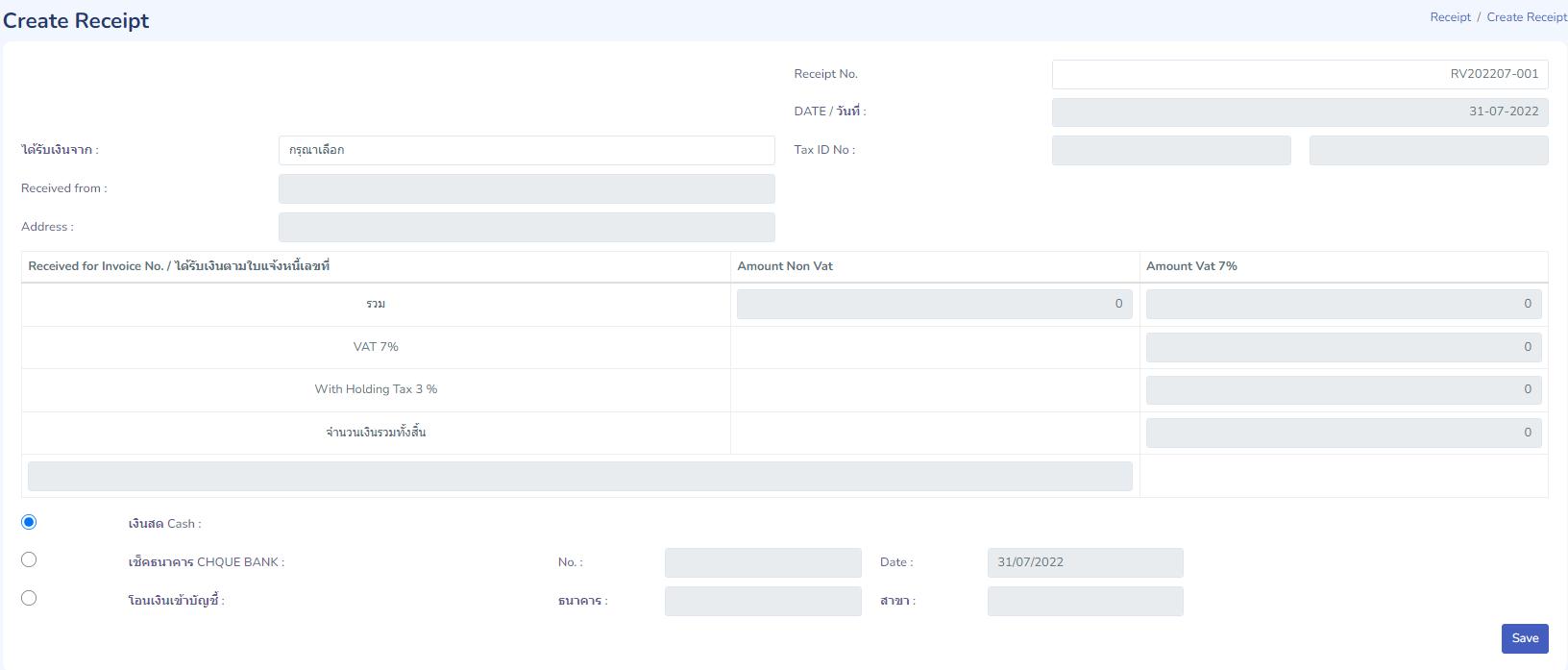
Task: Select the เช็คธนาคาร CHQUE BANK radio button
Action: click(29, 559)
